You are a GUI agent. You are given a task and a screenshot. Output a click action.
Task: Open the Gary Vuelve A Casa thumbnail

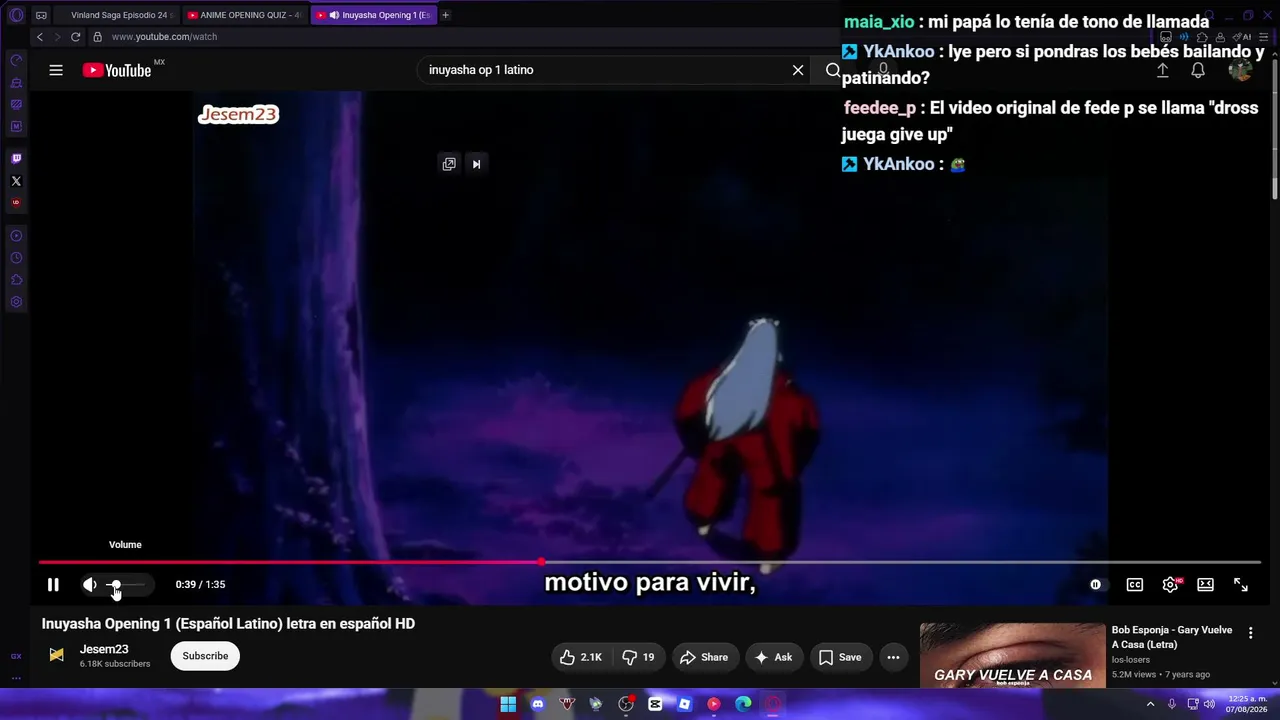pos(1013,655)
